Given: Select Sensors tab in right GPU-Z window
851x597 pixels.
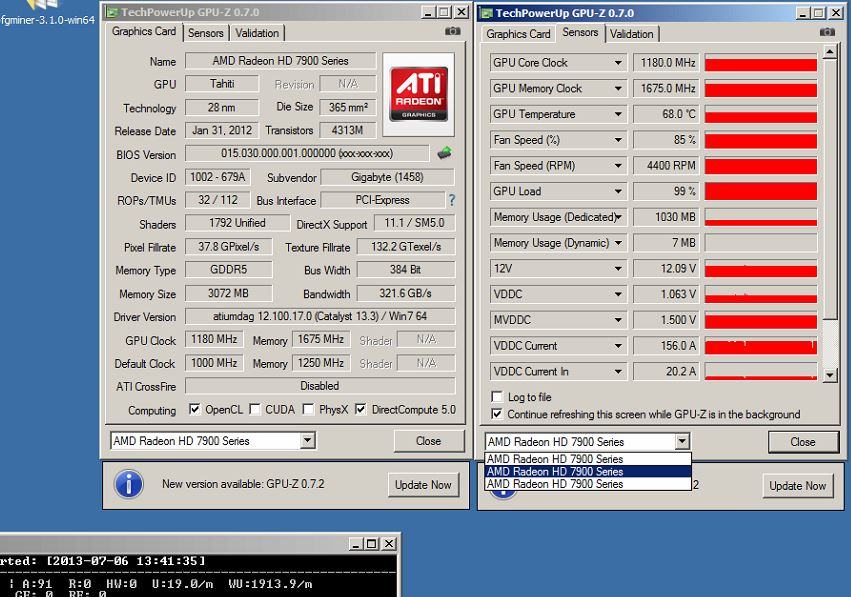Looking at the screenshot, I should click(580, 33).
